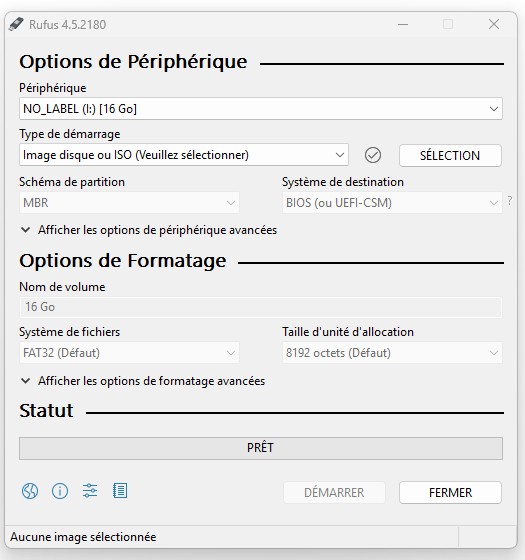Open the Type de démarrage dropdown

coord(184,155)
